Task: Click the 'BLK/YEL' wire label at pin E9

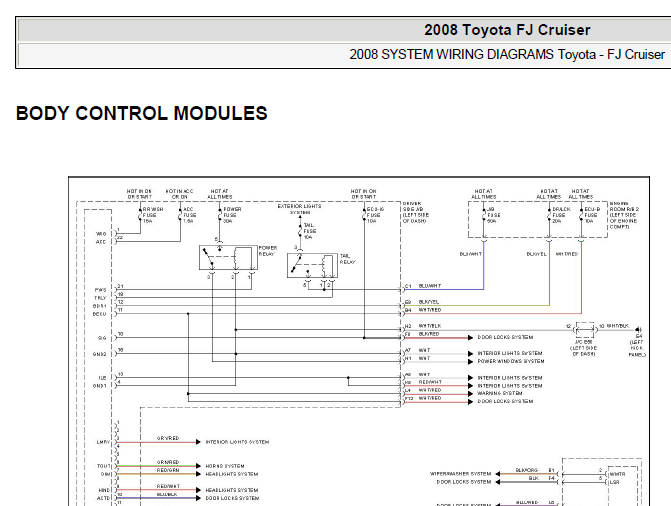Action: tap(428, 302)
